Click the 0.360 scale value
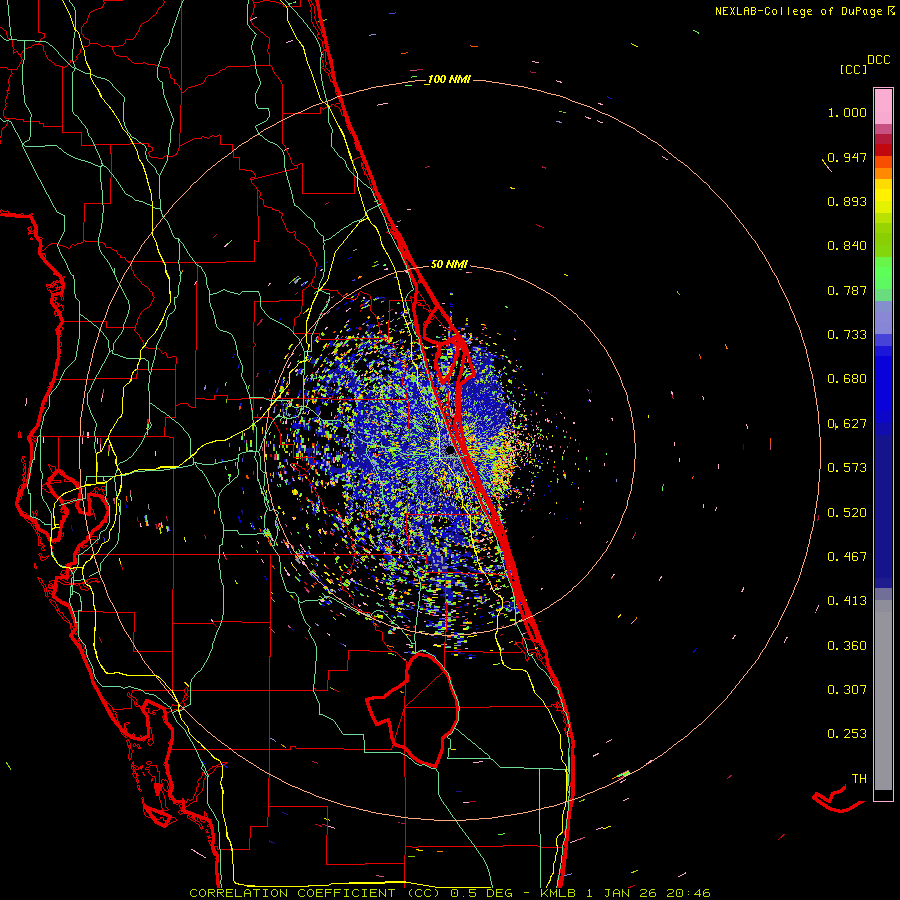The height and width of the screenshot is (900, 900). pyautogui.click(x=847, y=646)
